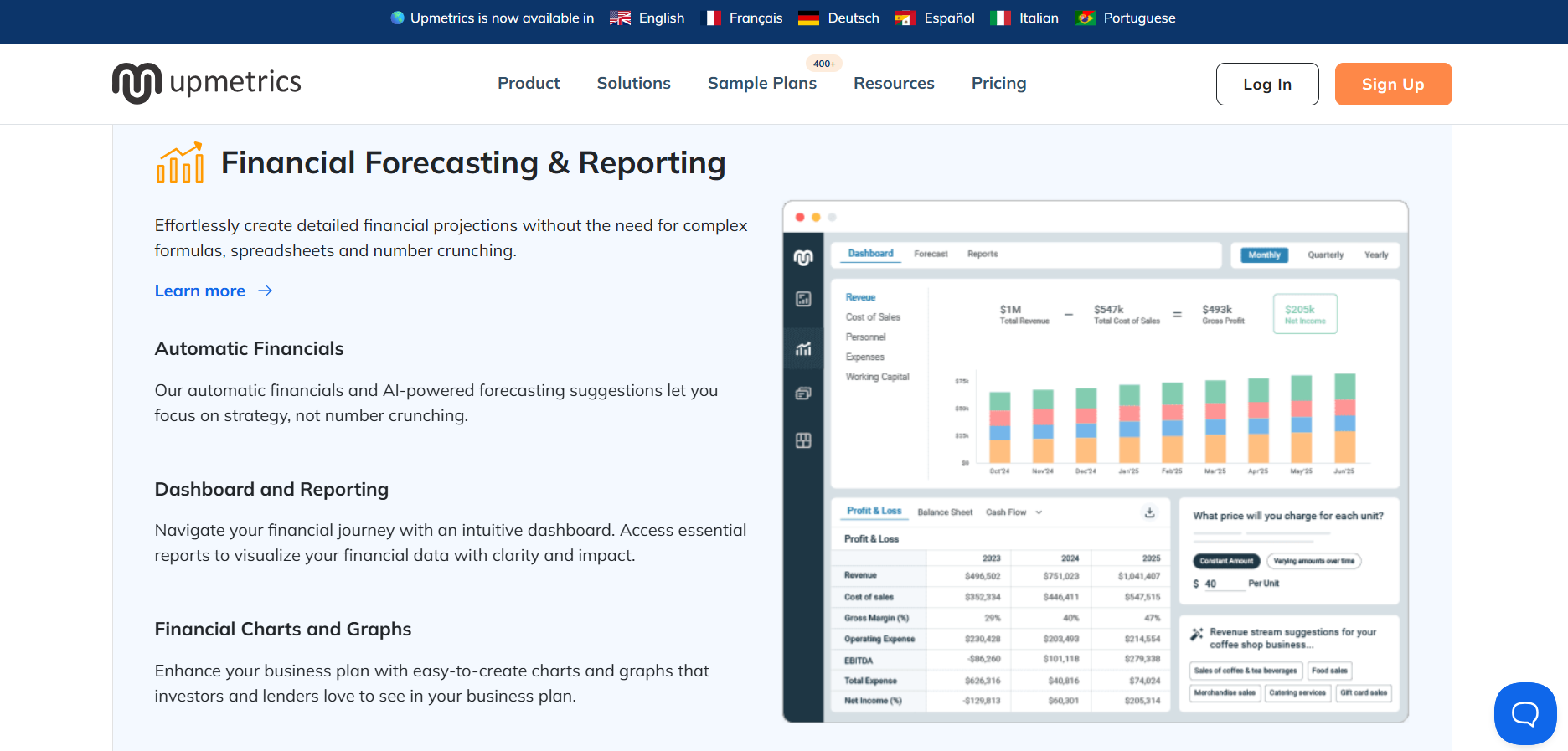This screenshot has height=751, width=1568.
Task: Click the Upmetrics logo in the header
Action: click(207, 83)
